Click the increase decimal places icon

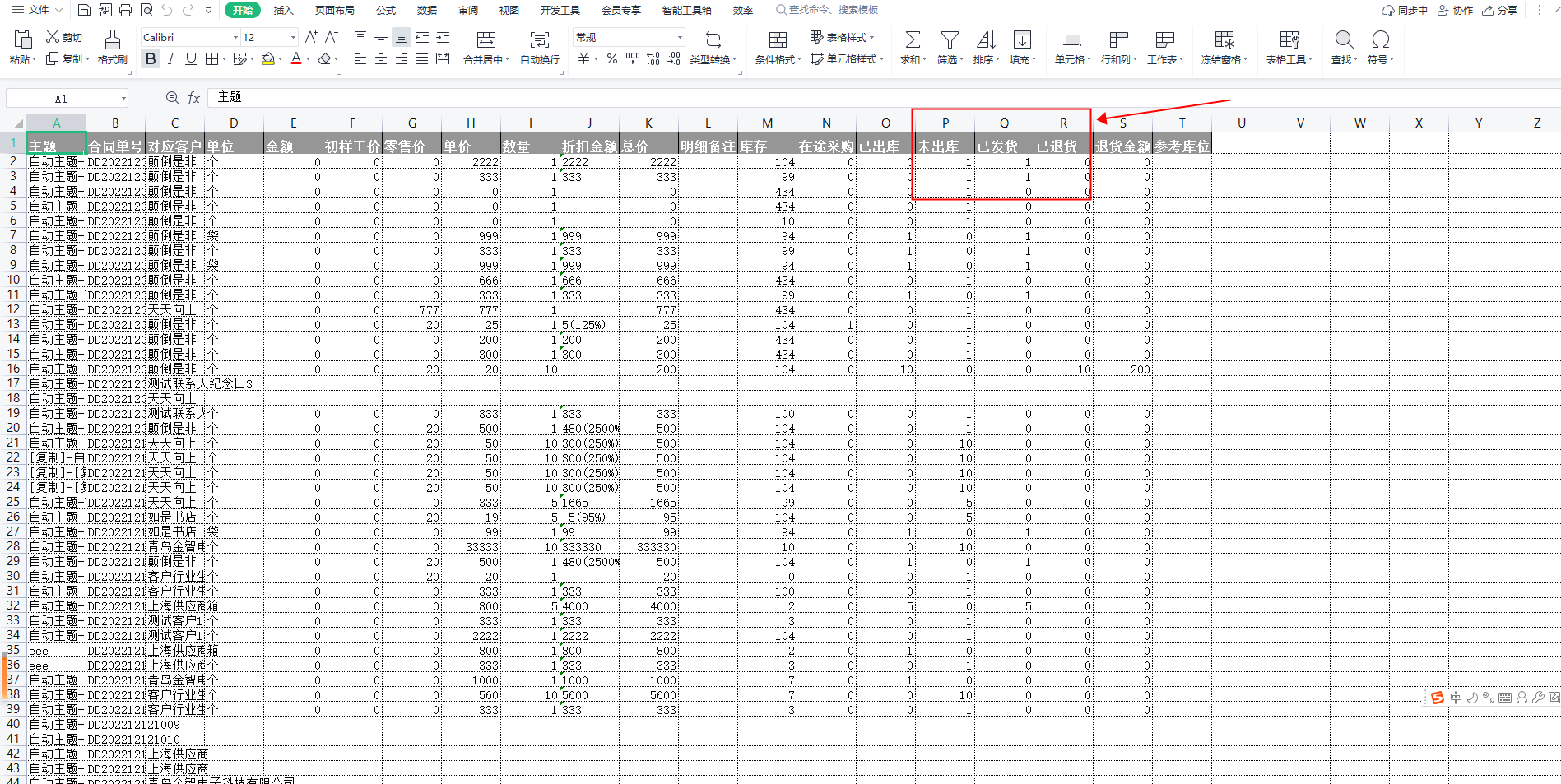(x=653, y=58)
